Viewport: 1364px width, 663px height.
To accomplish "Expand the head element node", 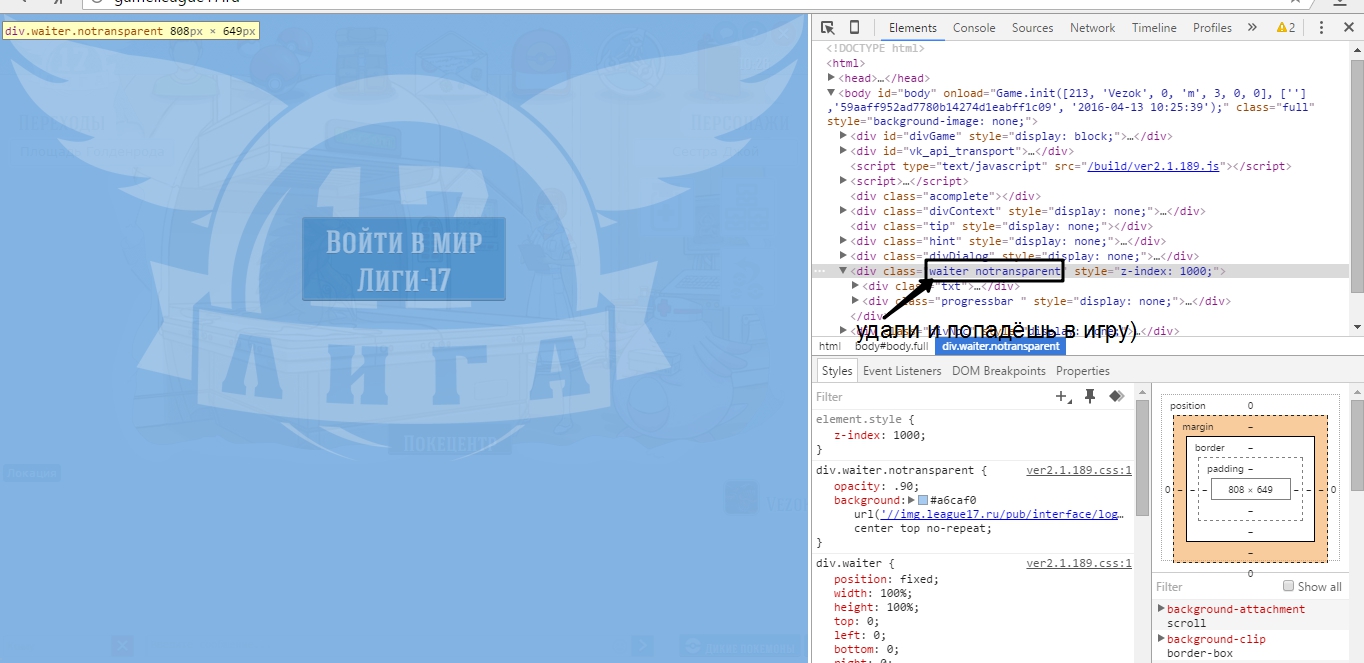I will click(832, 78).
